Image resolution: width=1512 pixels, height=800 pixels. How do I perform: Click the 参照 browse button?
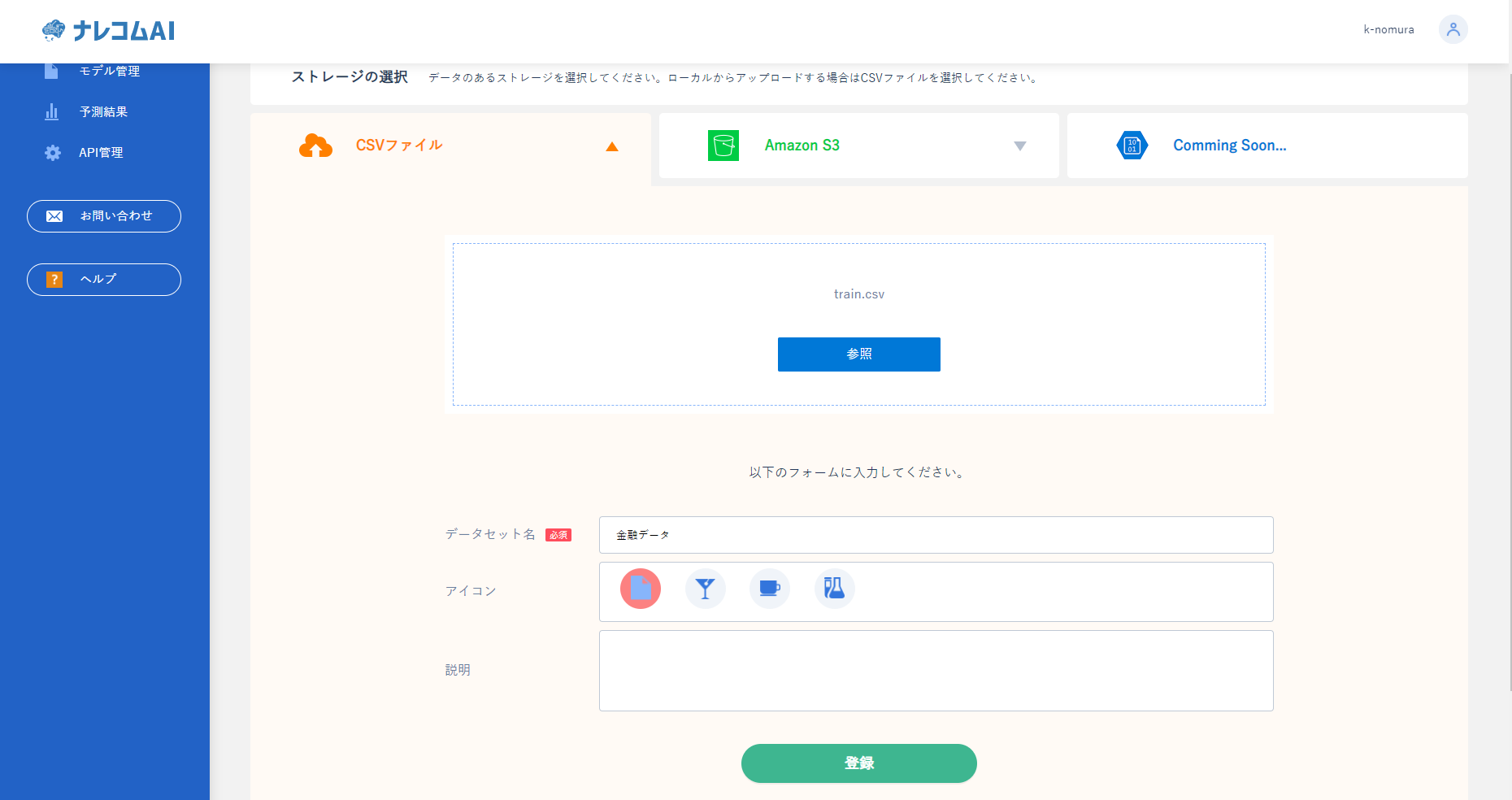point(859,354)
